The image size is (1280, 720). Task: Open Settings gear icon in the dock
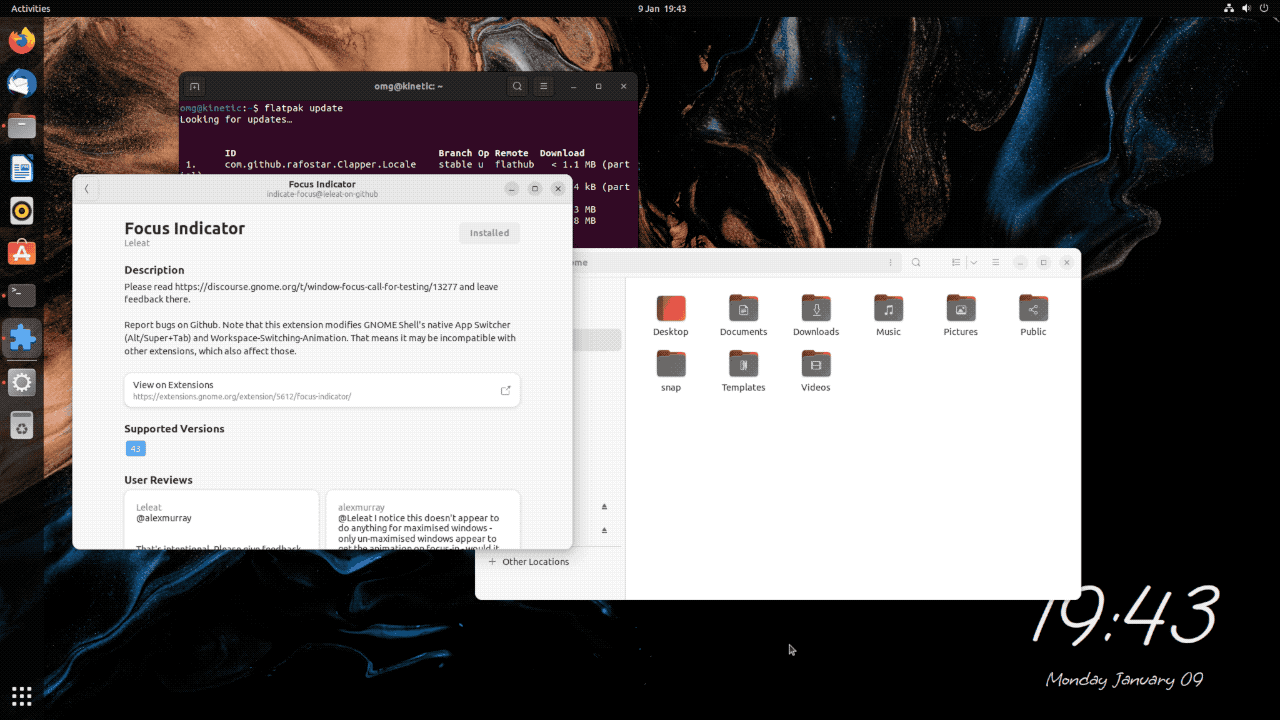22,382
